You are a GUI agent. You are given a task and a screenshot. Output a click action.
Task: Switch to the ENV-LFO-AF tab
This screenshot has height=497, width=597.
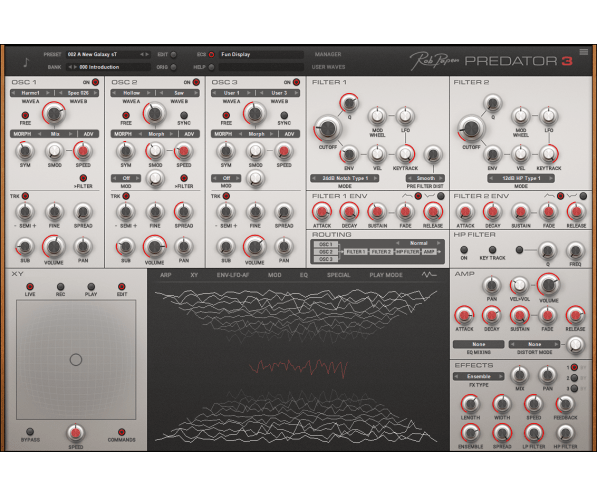coord(233,275)
